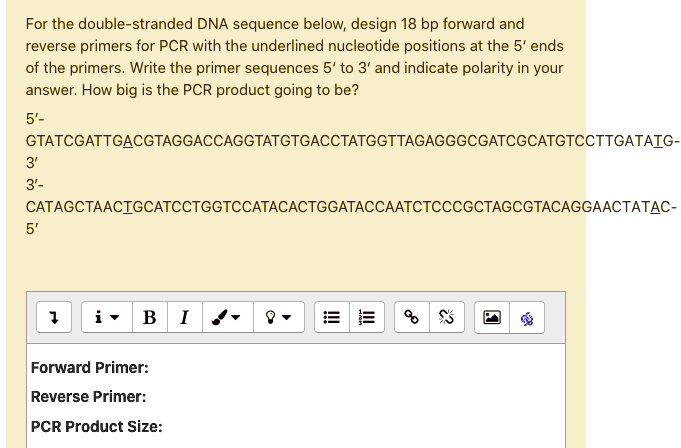Click the insert image icon
Viewport: 681px width, 448px height.
pyautogui.click(x=492, y=318)
